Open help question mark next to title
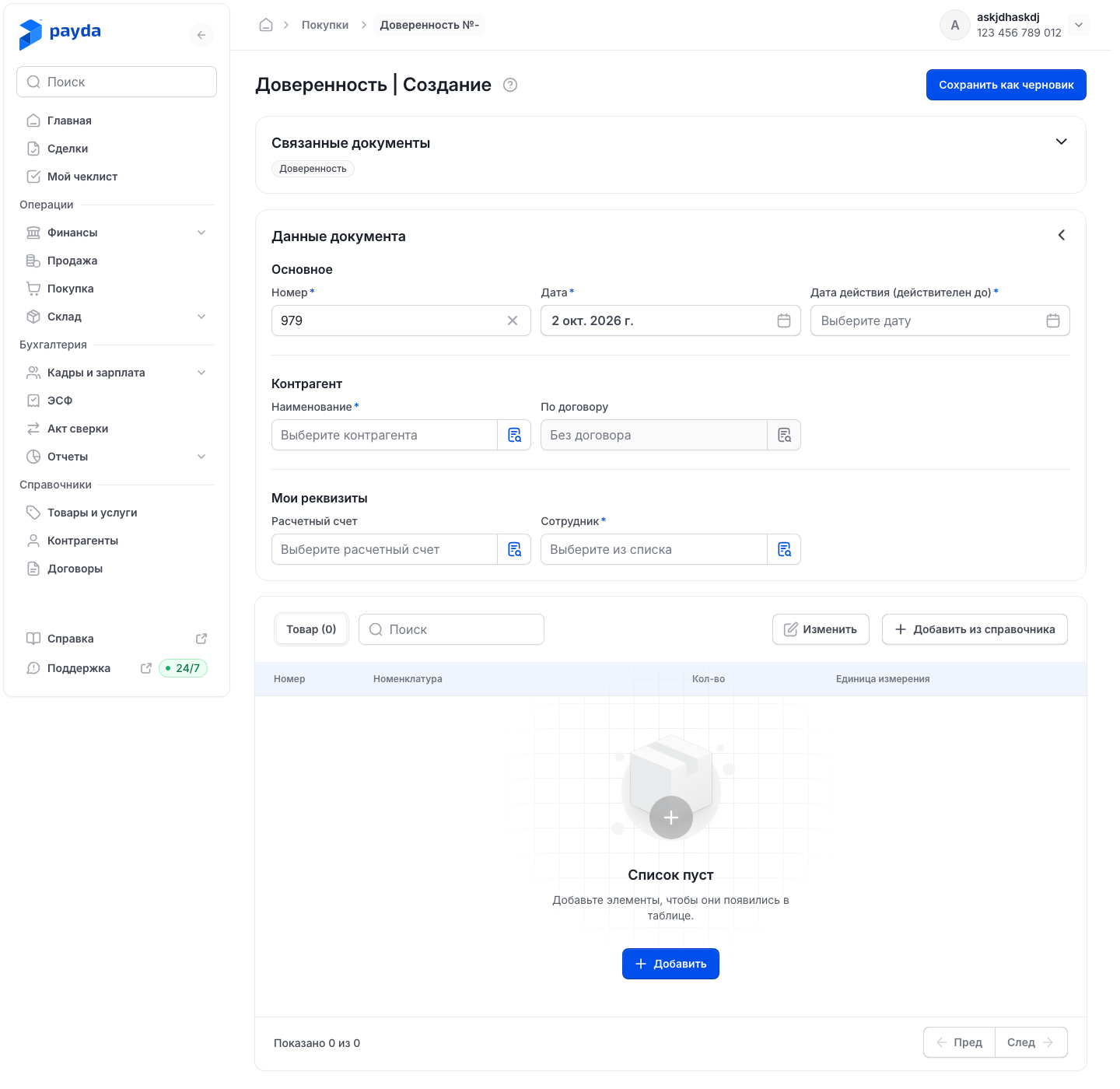Image resolution: width=1120 pixels, height=1089 pixels. 510,85
